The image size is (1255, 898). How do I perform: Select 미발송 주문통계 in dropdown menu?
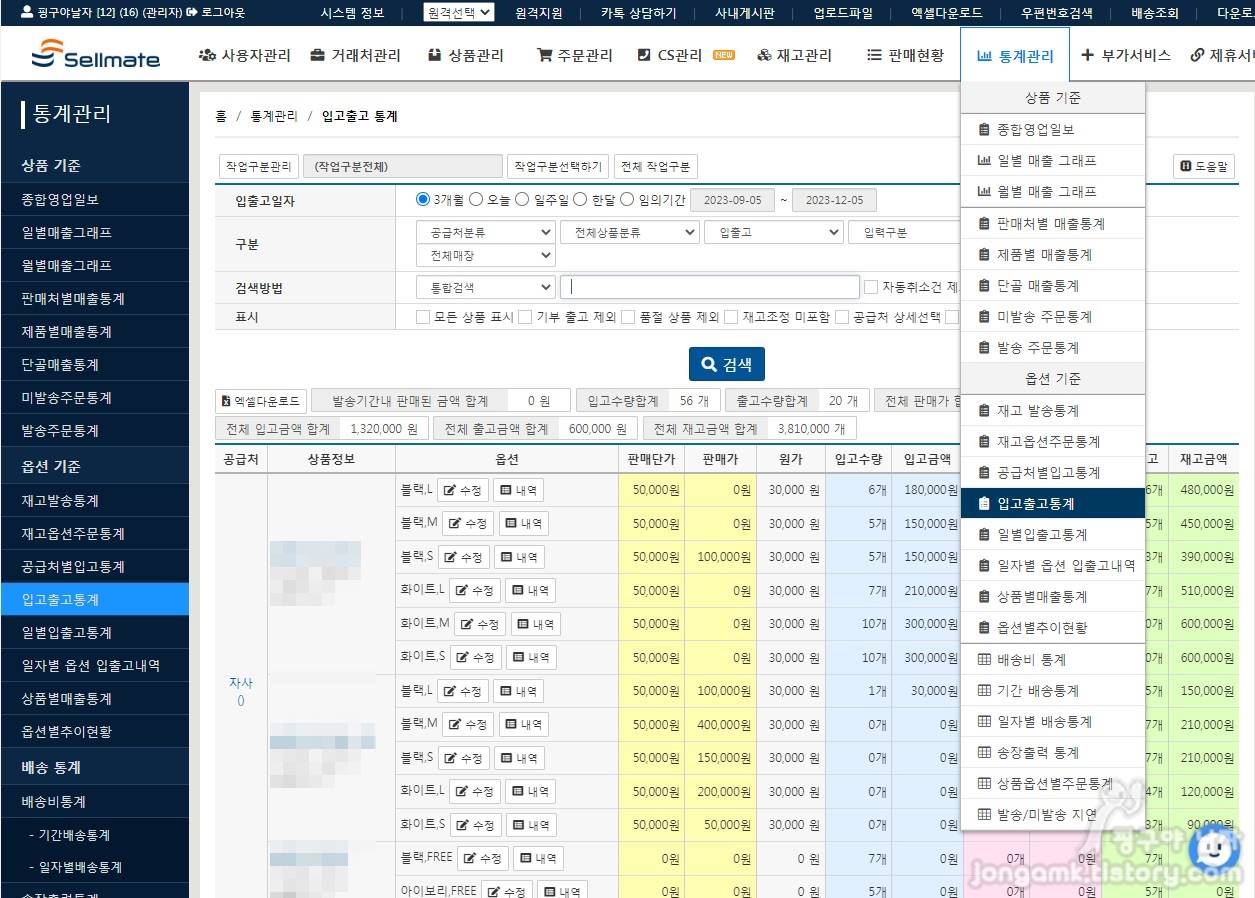point(1052,316)
